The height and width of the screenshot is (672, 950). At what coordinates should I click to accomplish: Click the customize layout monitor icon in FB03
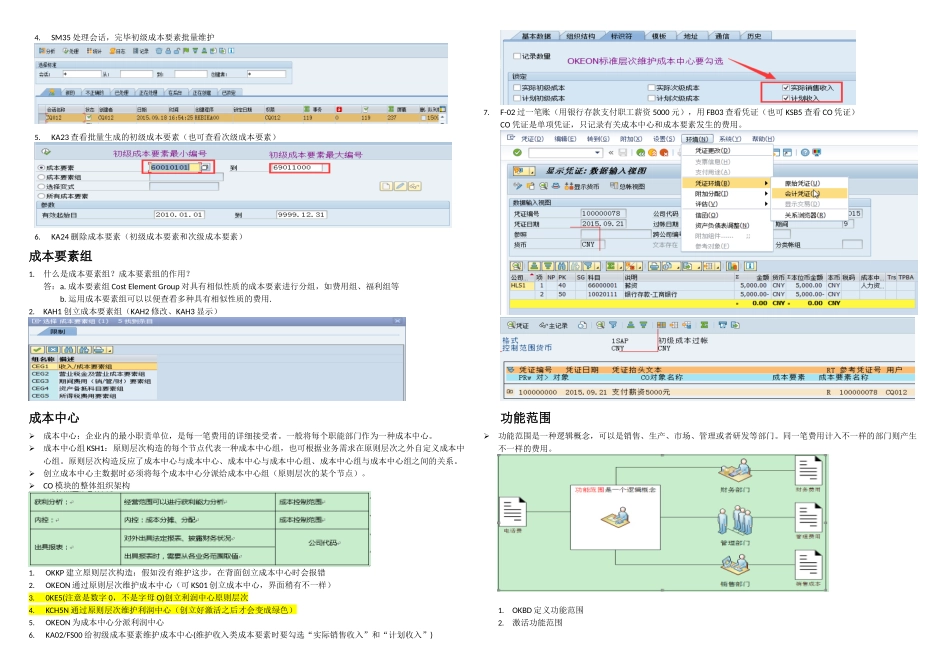[x=817, y=152]
